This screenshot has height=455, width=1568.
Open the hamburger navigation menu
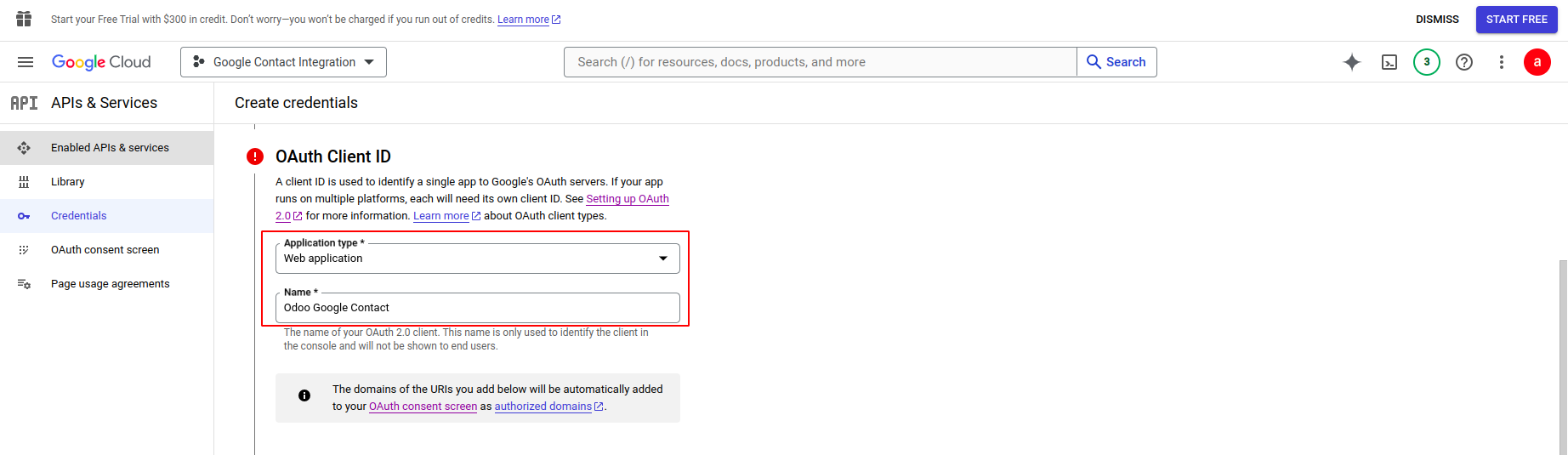click(26, 62)
